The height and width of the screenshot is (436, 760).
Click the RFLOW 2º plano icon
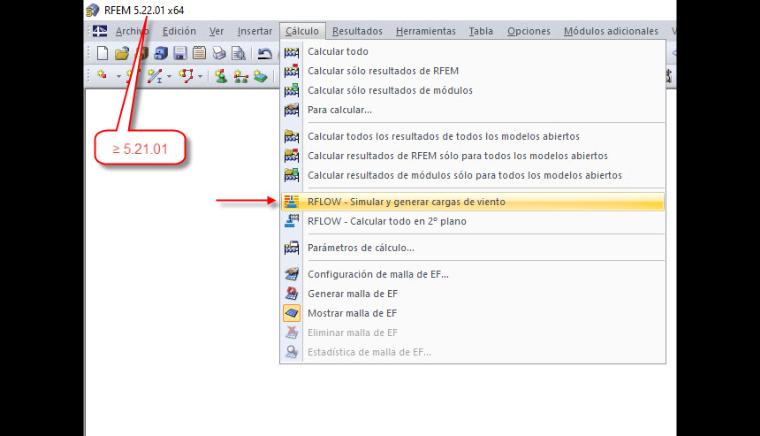[291, 221]
